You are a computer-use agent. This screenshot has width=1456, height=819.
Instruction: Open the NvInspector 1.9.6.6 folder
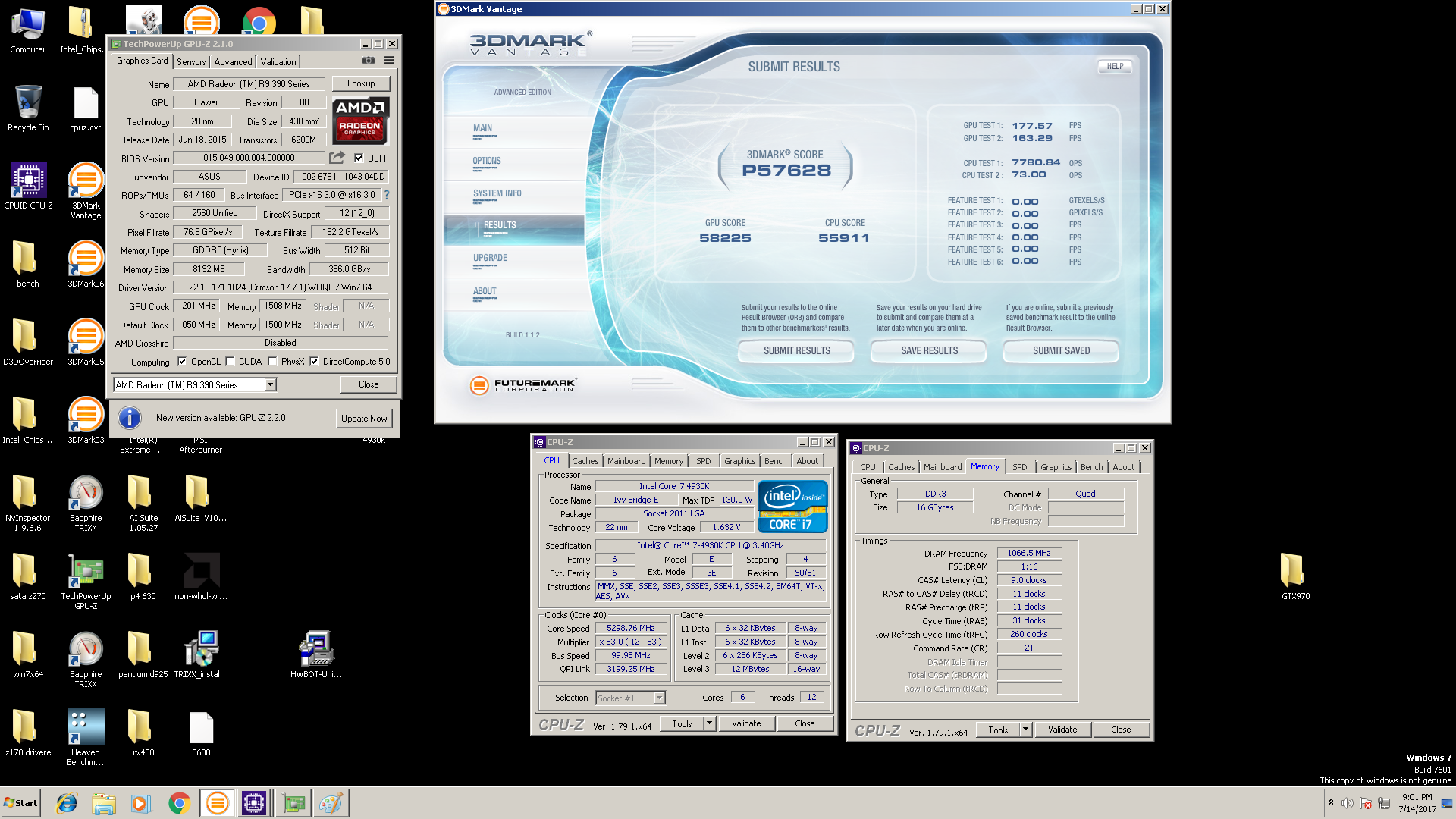click(28, 504)
